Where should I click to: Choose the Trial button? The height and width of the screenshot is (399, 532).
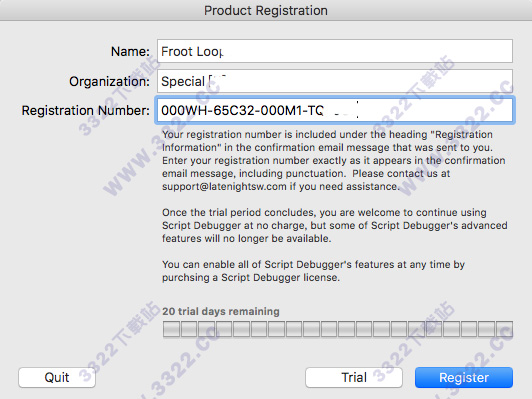[354, 377]
